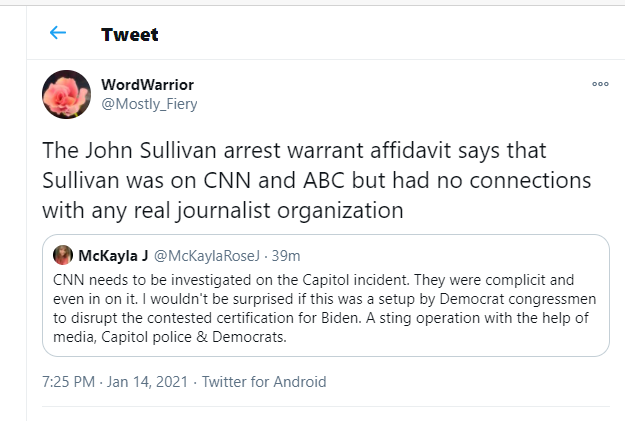The height and width of the screenshot is (421, 625).
Task: Click the Tweet page header title
Action: (130, 34)
